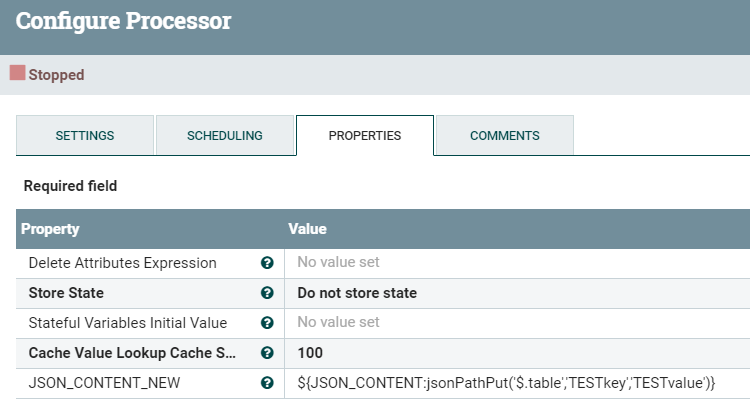The height and width of the screenshot is (420, 750).
Task: Show help tooltip icon for Store State
Action: pyautogui.click(x=267, y=293)
